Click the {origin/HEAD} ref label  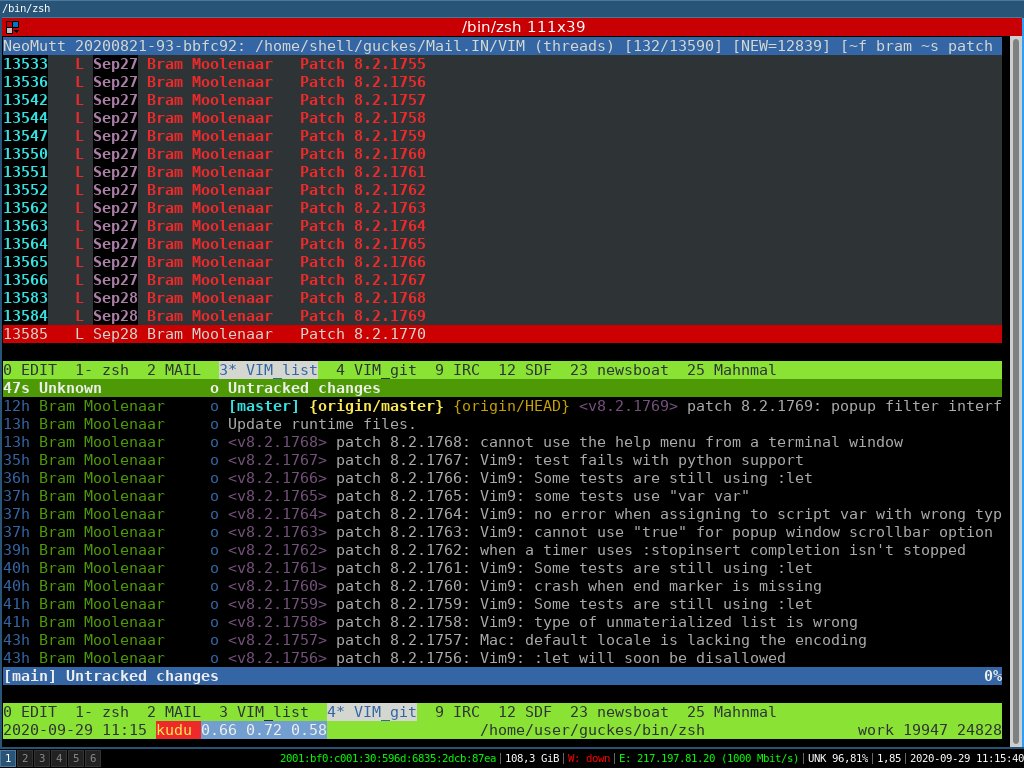tap(511, 406)
